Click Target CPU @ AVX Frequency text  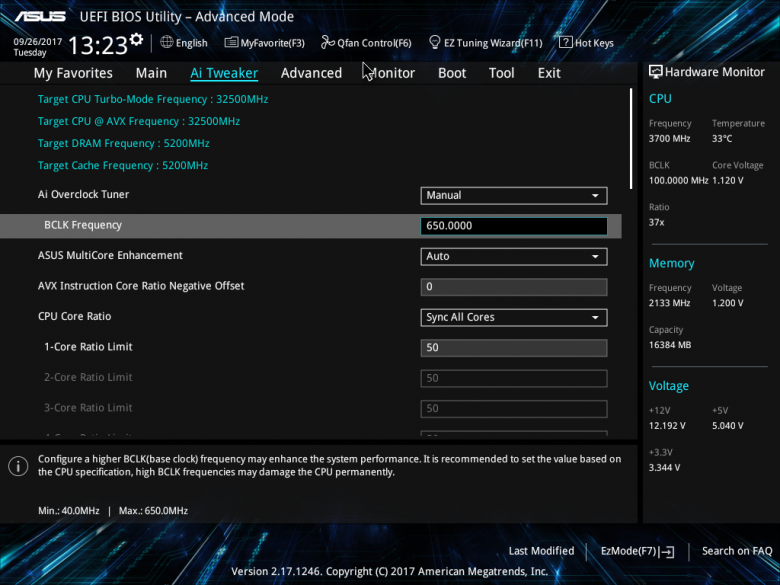139,121
